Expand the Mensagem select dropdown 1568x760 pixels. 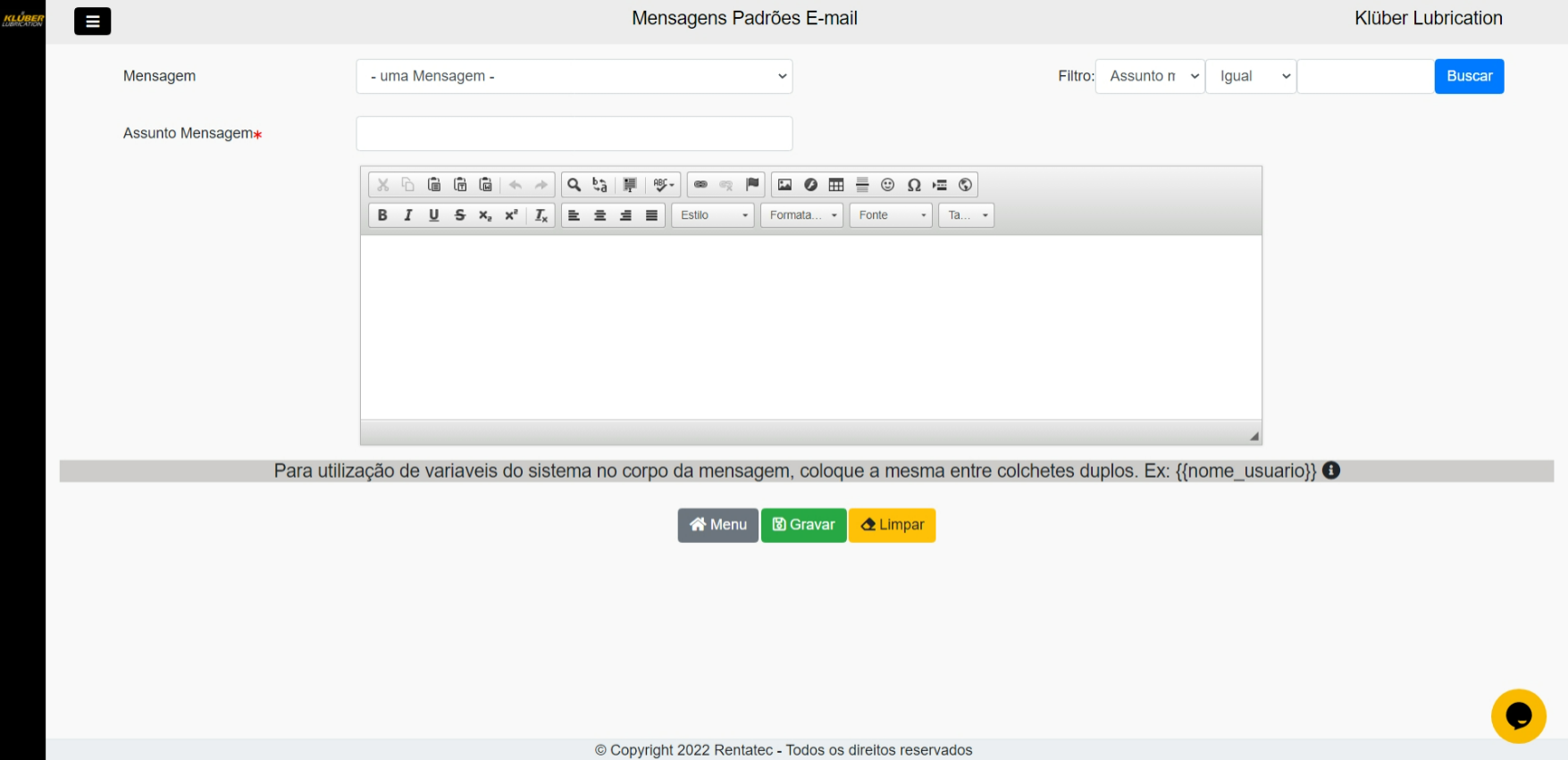point(574,77)
